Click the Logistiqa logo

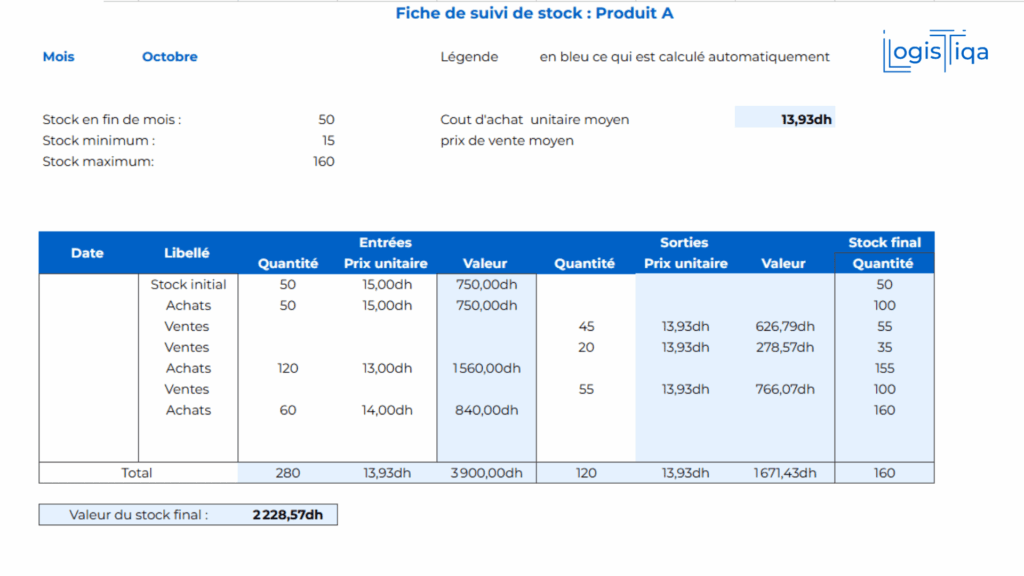click(935, 52)
